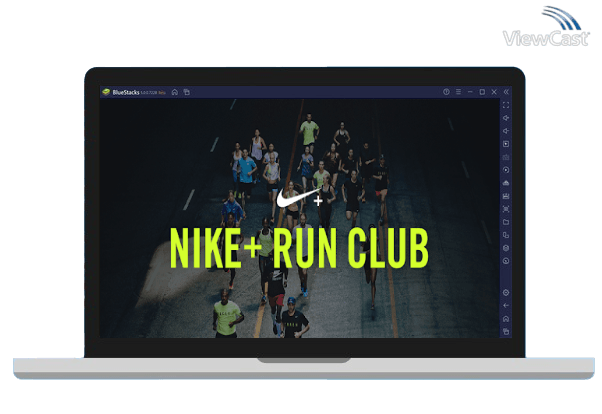Open the macro recorder sidebar icon
This screenshot has height=414, width=602.
click(506, 196)
